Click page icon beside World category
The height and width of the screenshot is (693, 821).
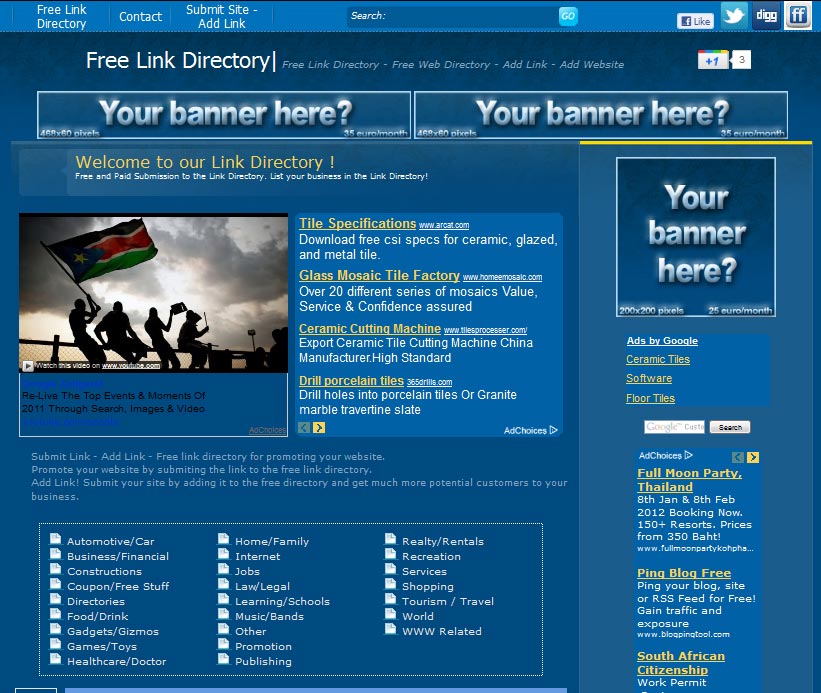tap(391, 614)
